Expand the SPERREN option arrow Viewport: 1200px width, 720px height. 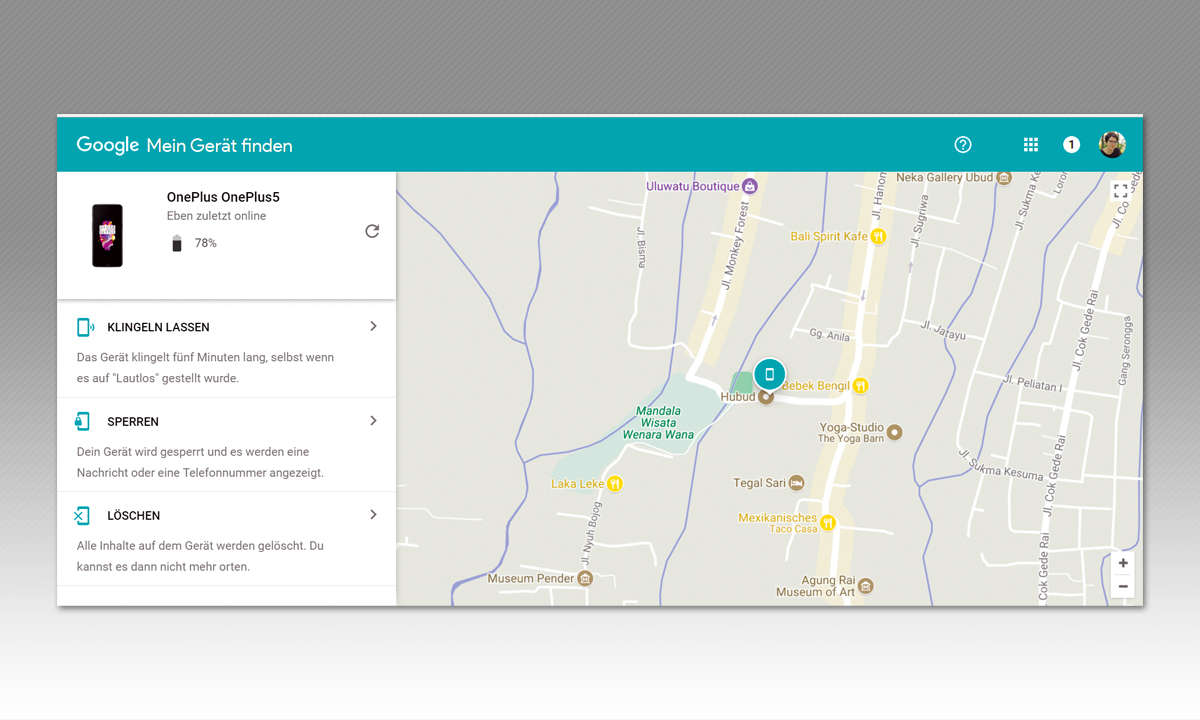pyautogui.click(x=373, y=421)
